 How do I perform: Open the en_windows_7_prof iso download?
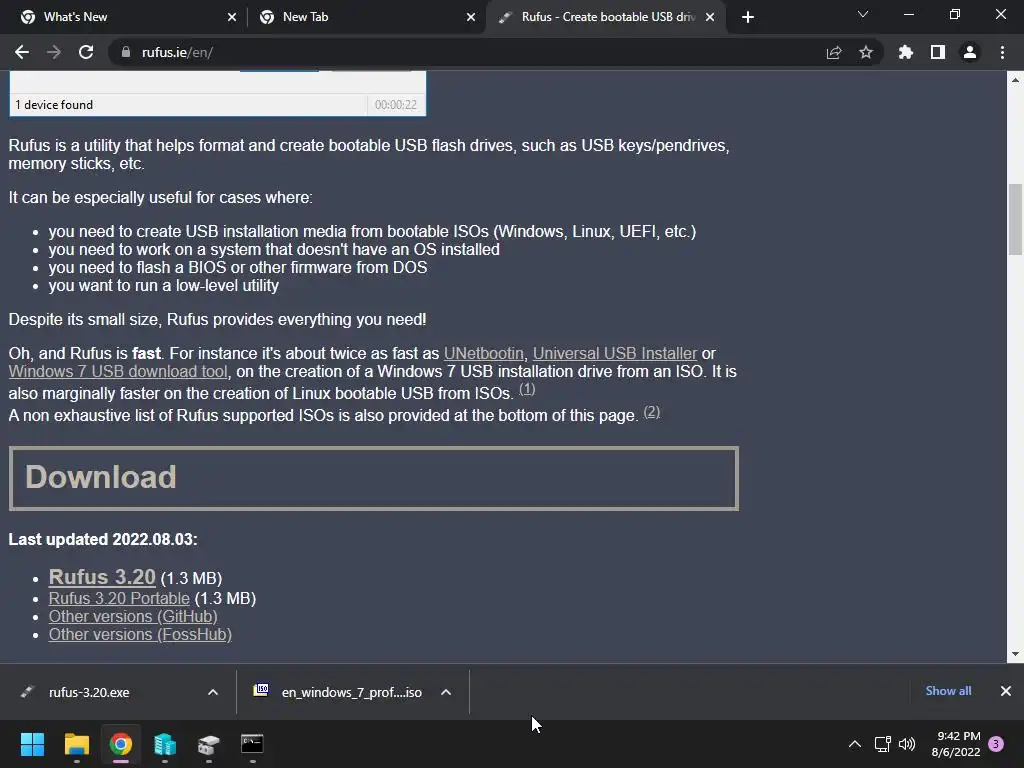336,692
